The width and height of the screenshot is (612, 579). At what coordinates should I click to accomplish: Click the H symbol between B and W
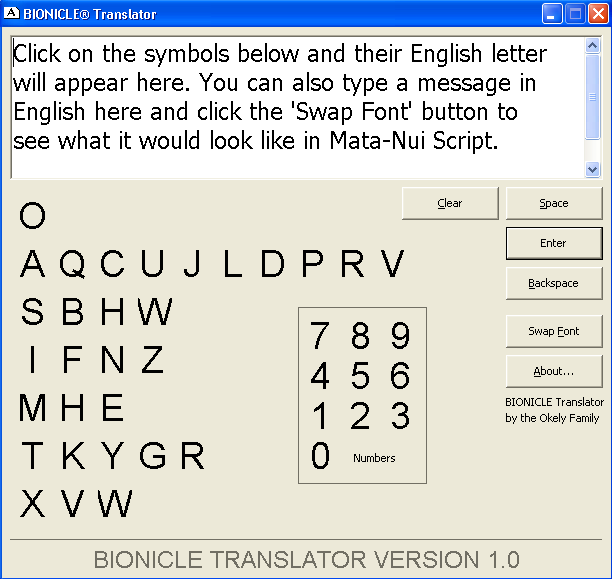(112, 312)
